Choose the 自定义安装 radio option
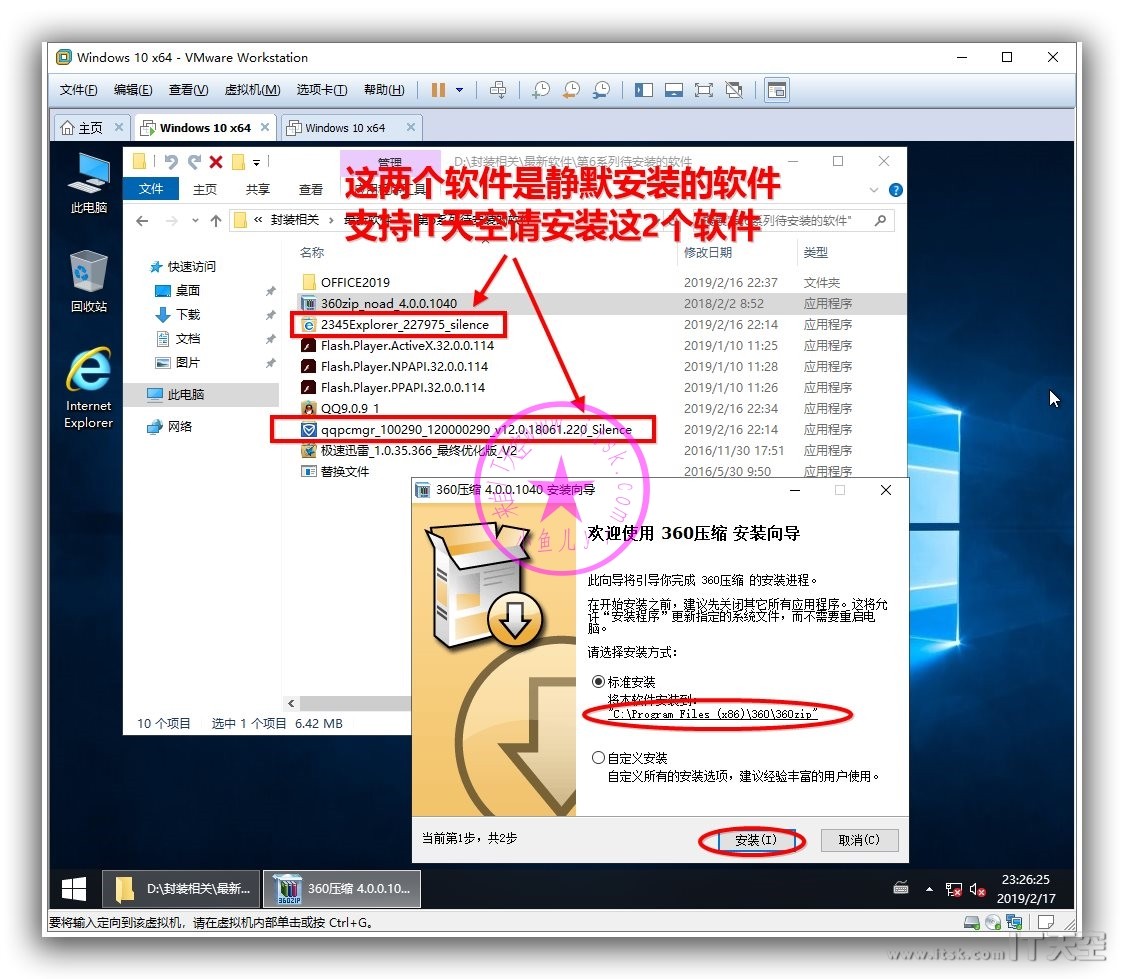1124x979 pixels. (x=598, y=758)
